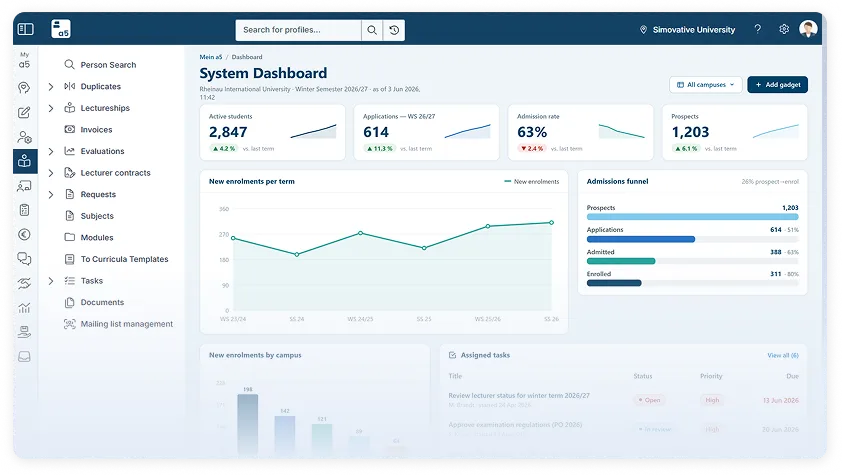
Task: Click the a5 logo in the header
Action: 61,29
